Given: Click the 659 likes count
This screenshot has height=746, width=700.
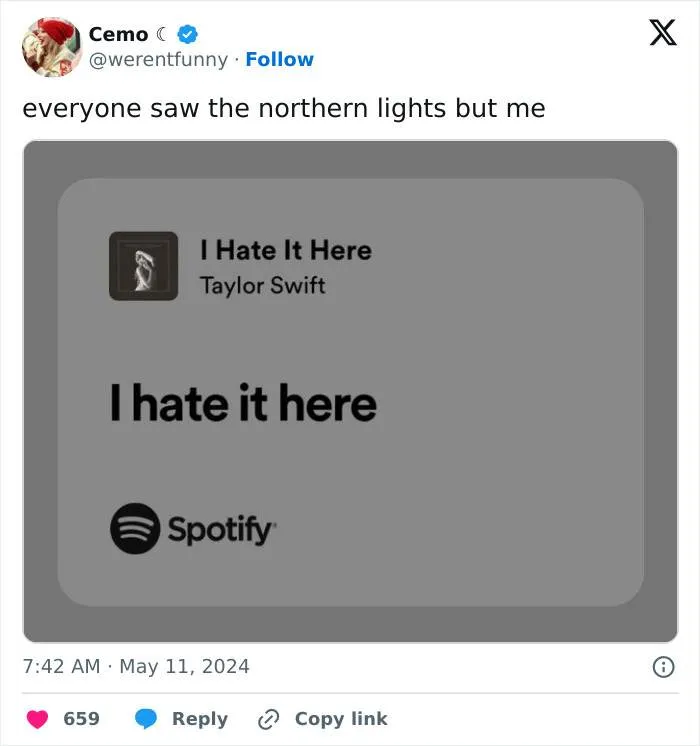Looking at the screenshot, I should (81, 719).
